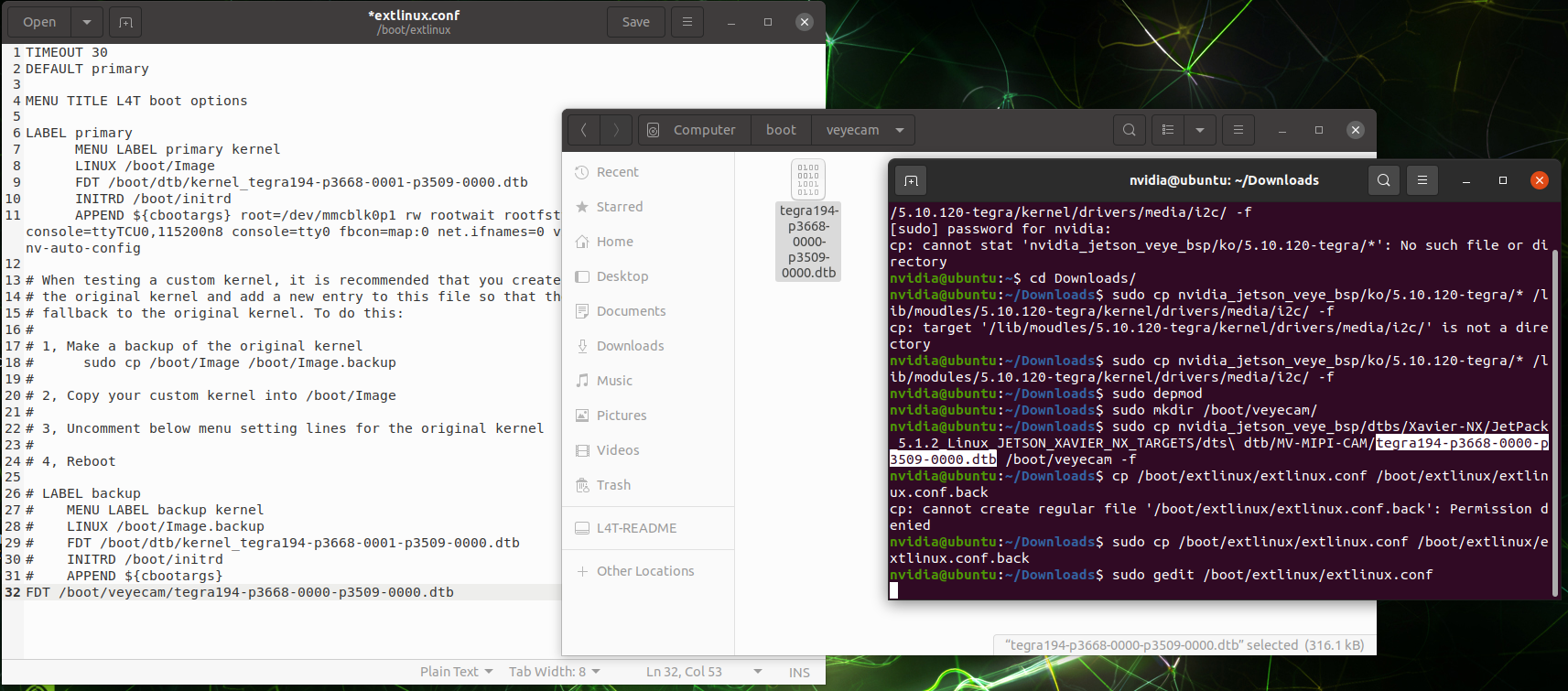Change the Tab Width setting

pyautogui.click(x=554, y=672)
